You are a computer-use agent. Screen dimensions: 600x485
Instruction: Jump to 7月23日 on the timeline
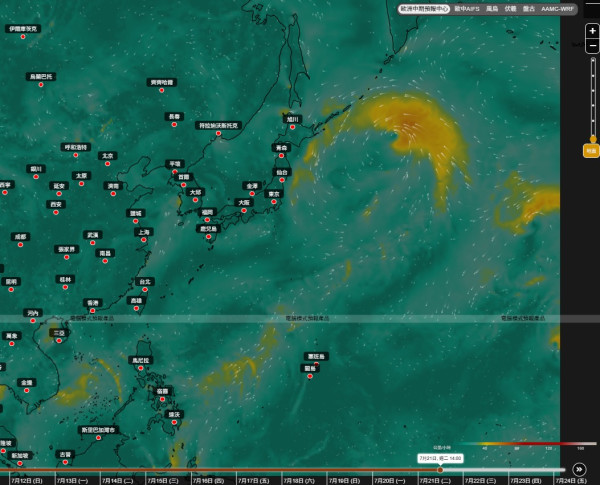[526, 480]
